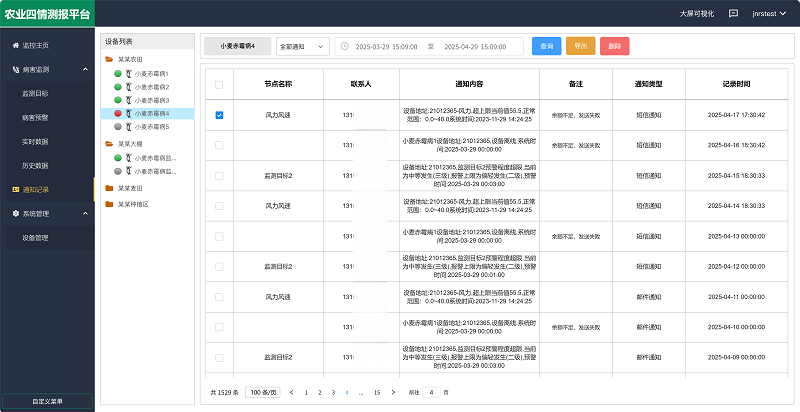Open 监测目标 in the sidebar menu
The width and height of the screenshot is (800, 412).
click(35, 93)
